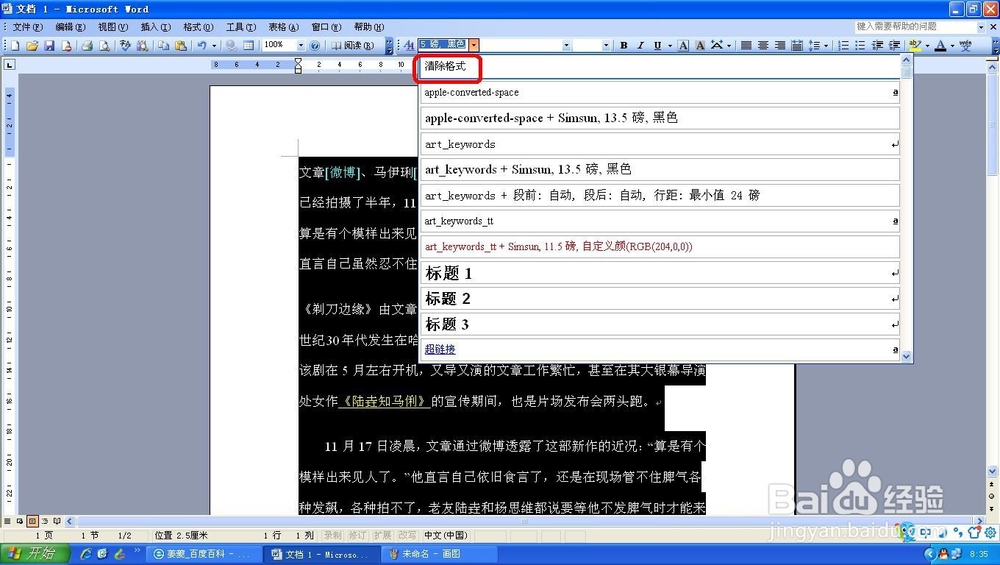This screenshot has width=1000, height=565.
Task: Switch to print layout view button
Action: click(32, 521)
